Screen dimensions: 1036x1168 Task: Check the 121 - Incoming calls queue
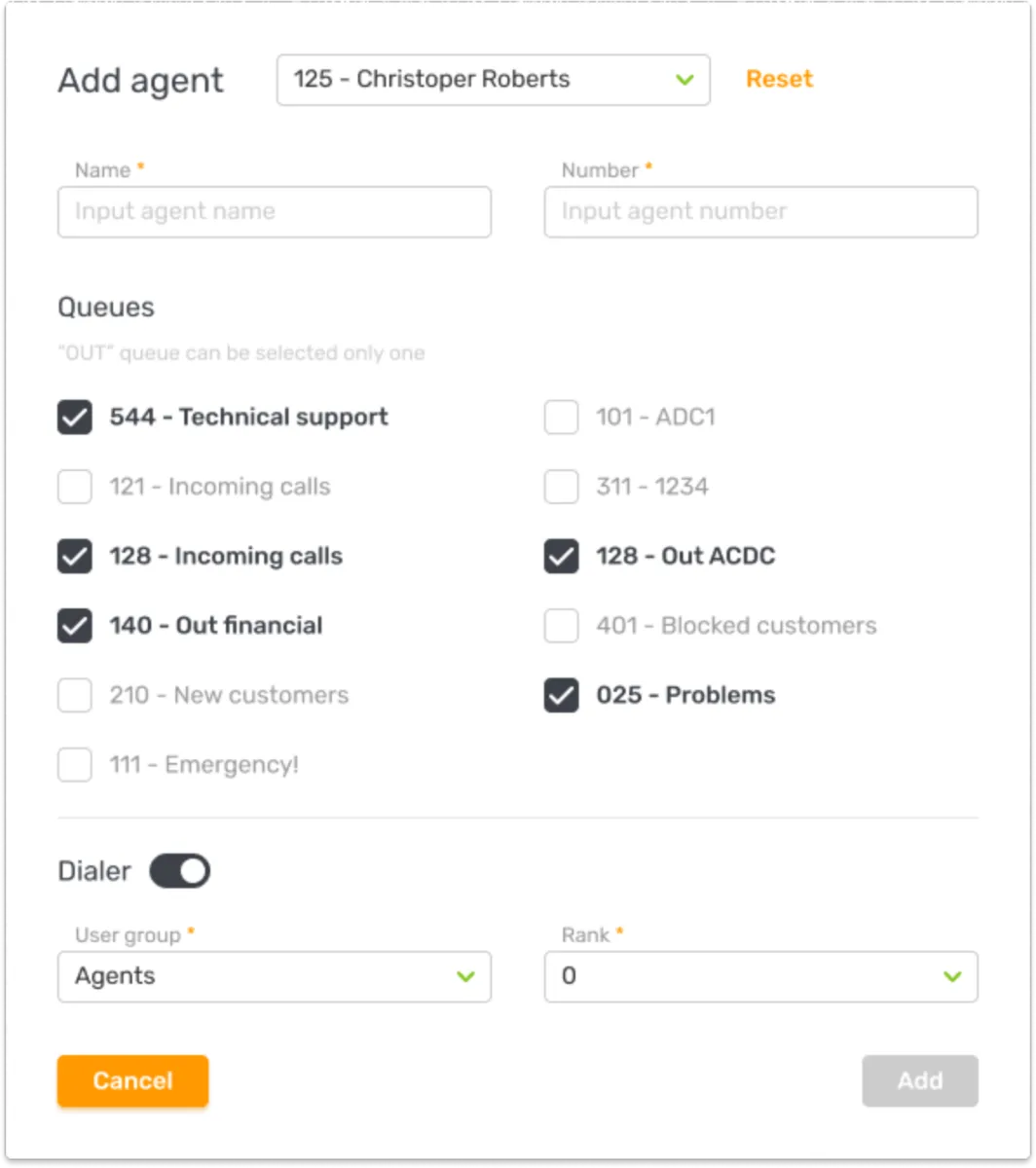click(75, 487)
